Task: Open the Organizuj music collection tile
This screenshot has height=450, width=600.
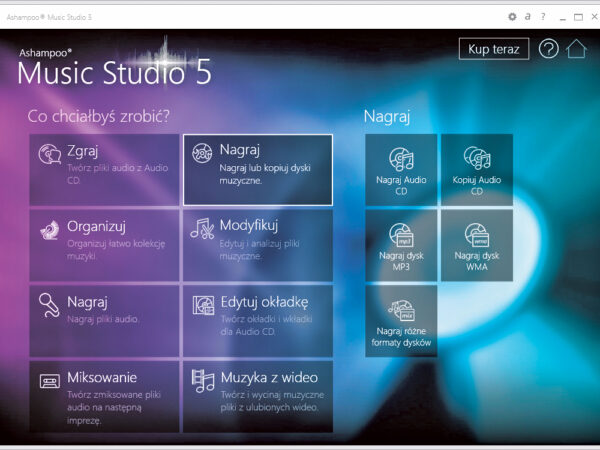Action: (104, 245)
